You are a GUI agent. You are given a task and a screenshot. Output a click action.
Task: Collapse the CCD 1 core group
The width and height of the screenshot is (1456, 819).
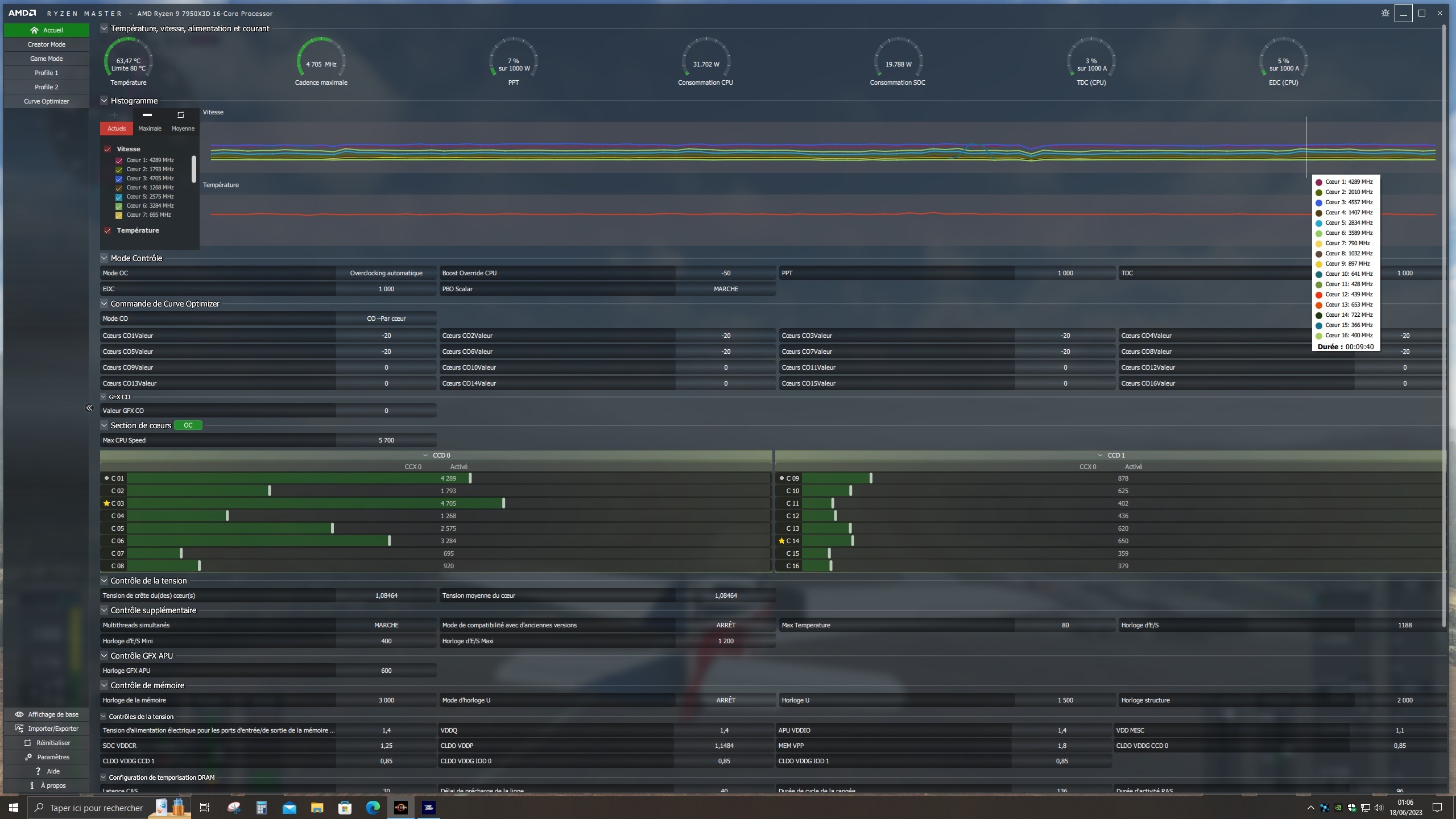1100,455
